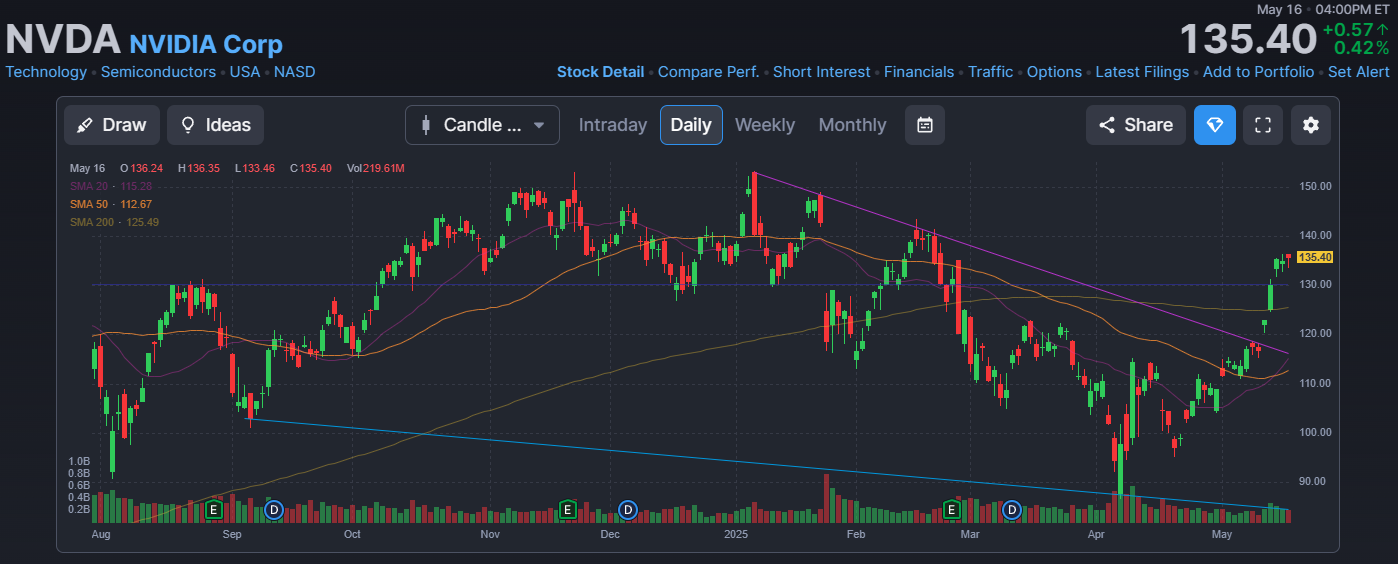
Task: Click the Aug label on time axis
Action: [x=101, y=535]
